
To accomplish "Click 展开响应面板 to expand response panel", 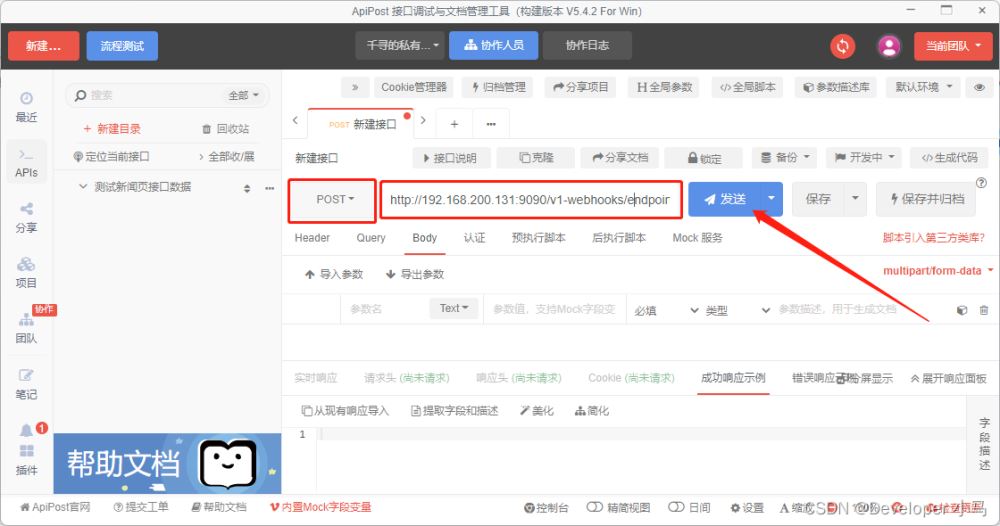I will pos(948,378).
